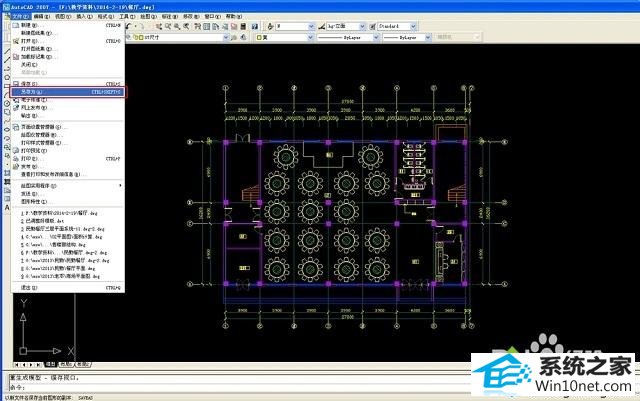Choose 关闭 (Close) in File menu
This screenshot has height=401, width=640.
tap(67, 65)
